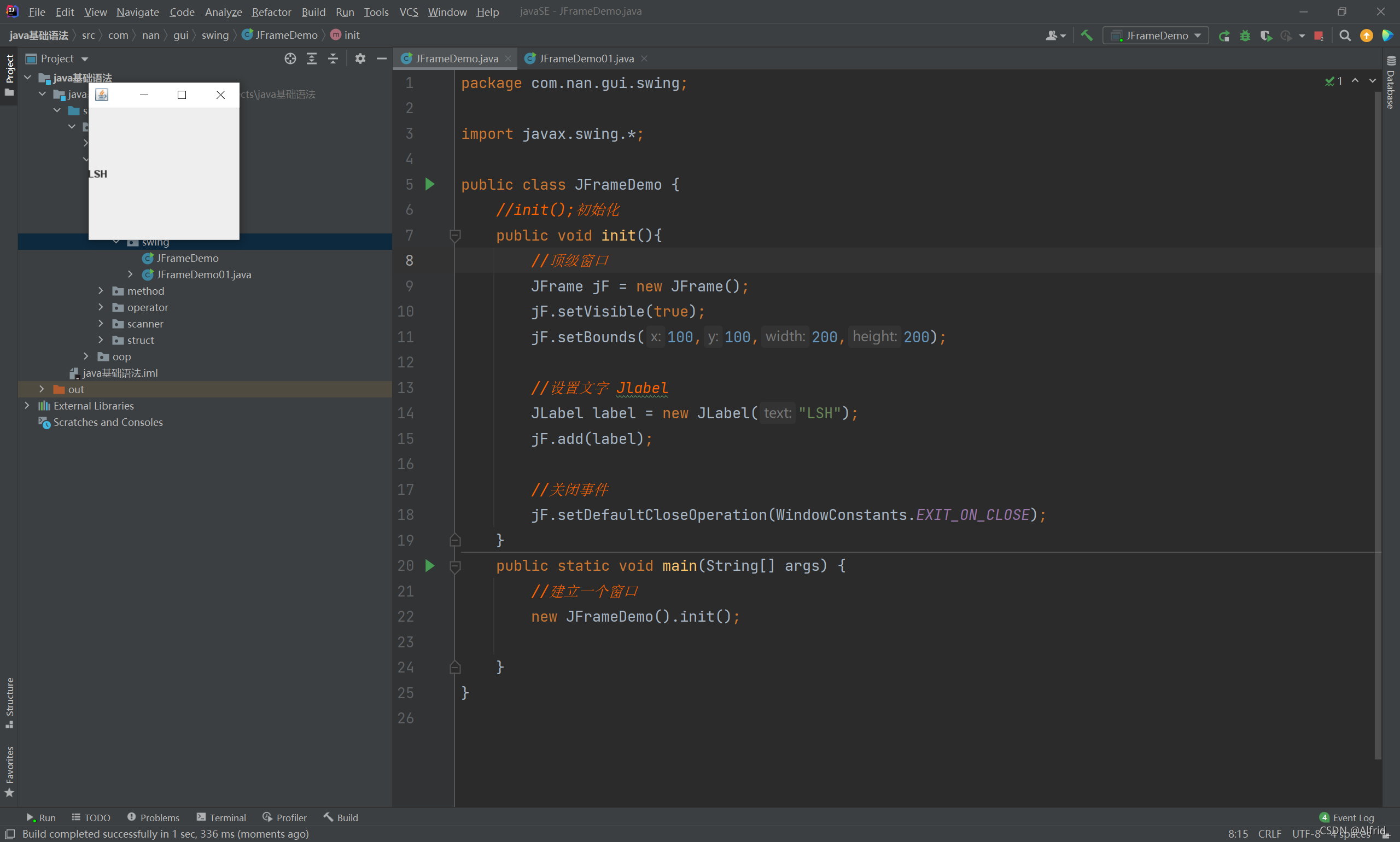Open the Build tool window

coord(341,817)
